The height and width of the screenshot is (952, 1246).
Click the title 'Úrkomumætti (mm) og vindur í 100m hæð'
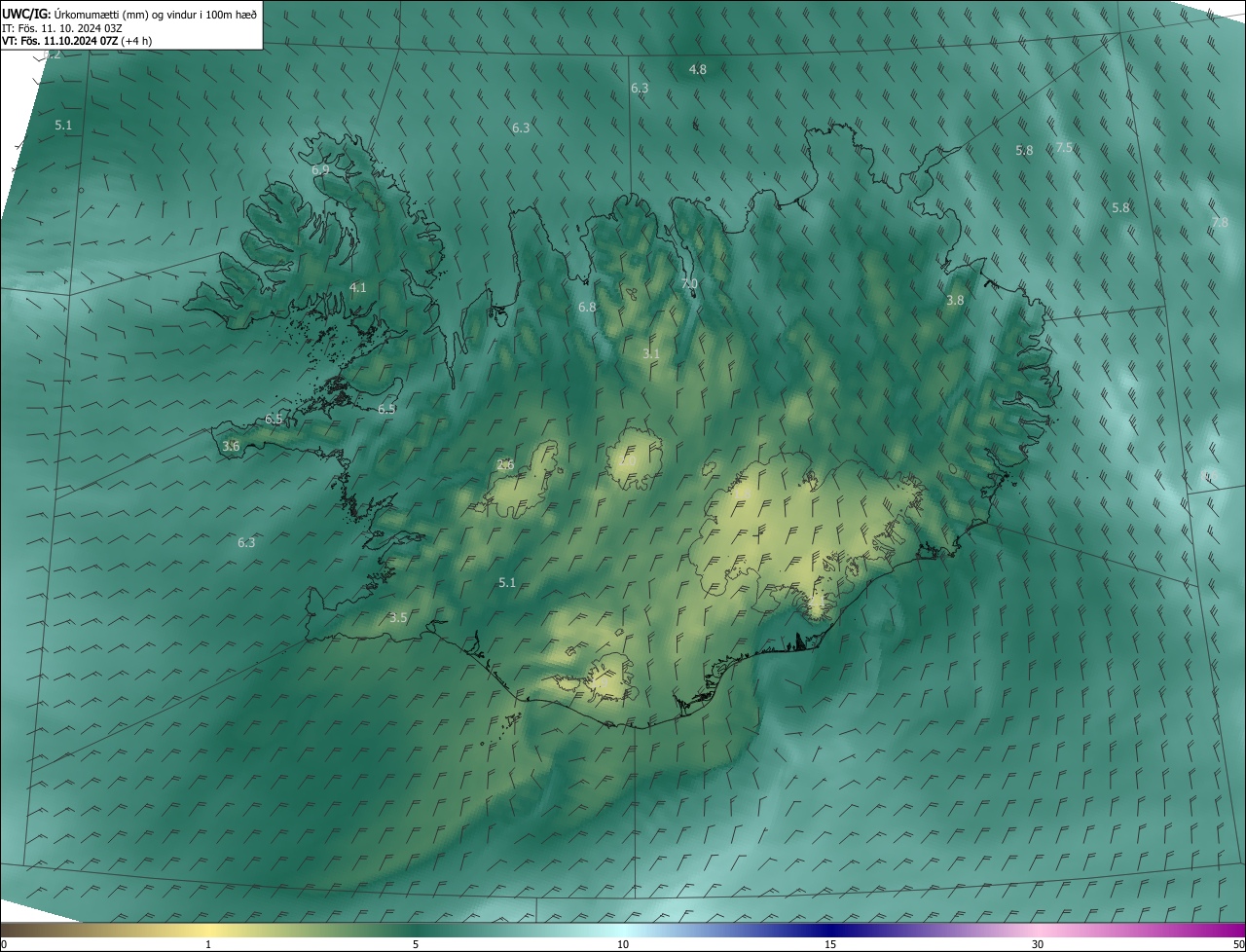[x=155, y=15]
